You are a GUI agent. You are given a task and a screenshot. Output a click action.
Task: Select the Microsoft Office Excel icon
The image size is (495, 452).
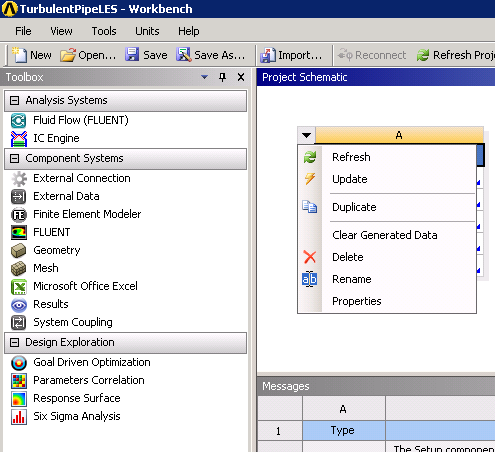[x=19, y=287]
